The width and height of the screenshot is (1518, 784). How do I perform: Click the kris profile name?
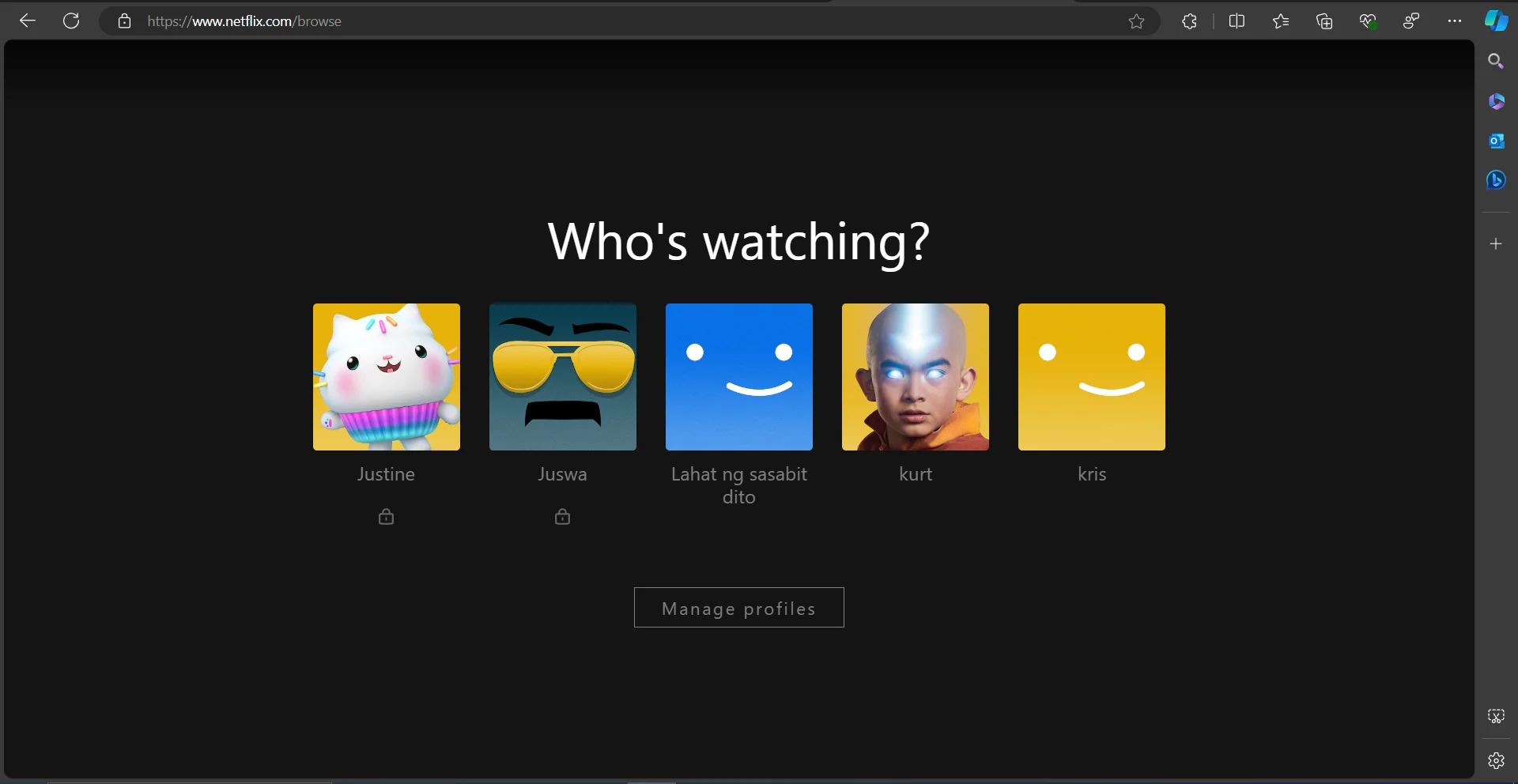[1092, 474]
